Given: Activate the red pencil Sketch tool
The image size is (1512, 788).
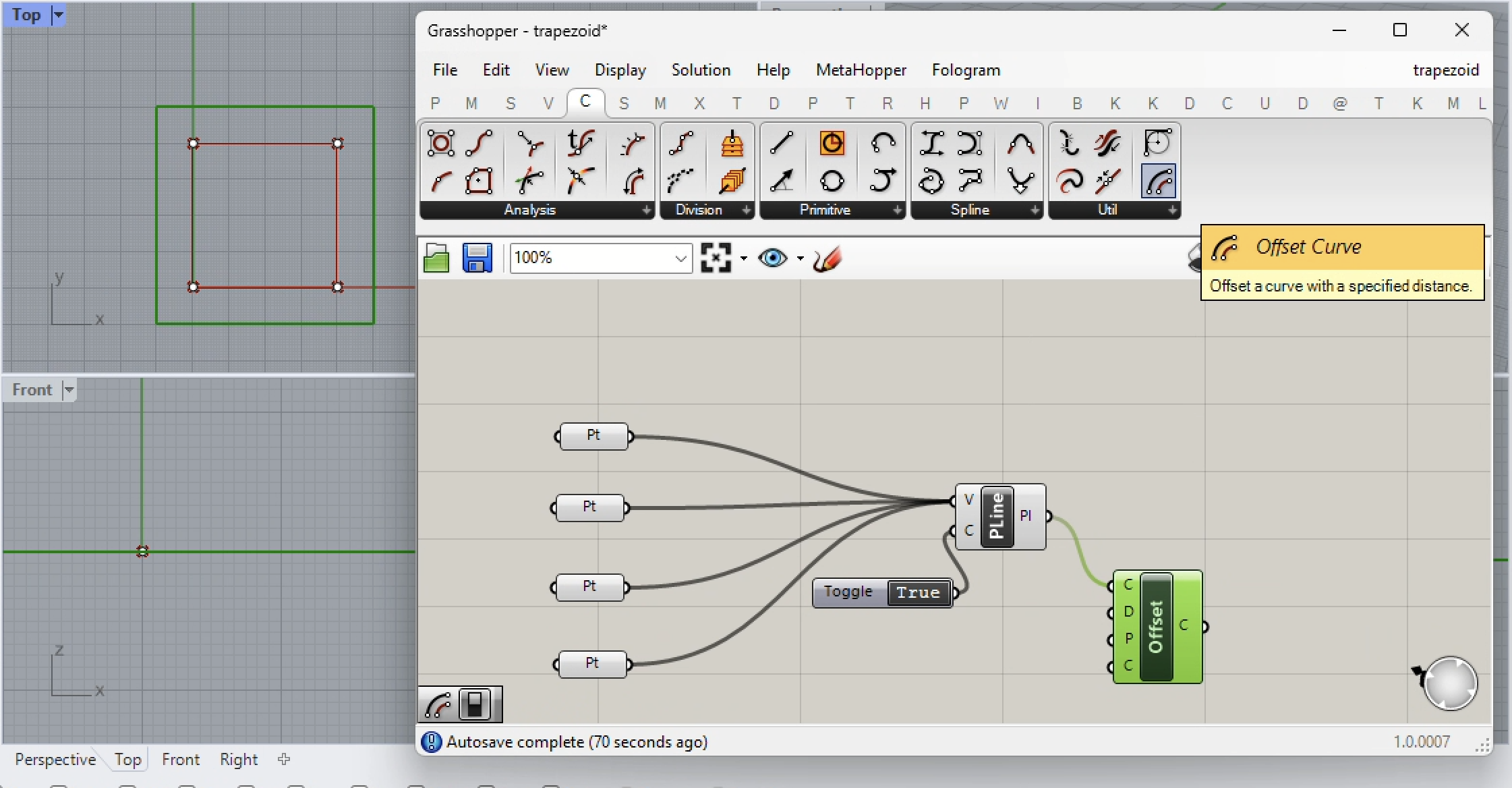Looking at the screenshot, I should 827,258.
